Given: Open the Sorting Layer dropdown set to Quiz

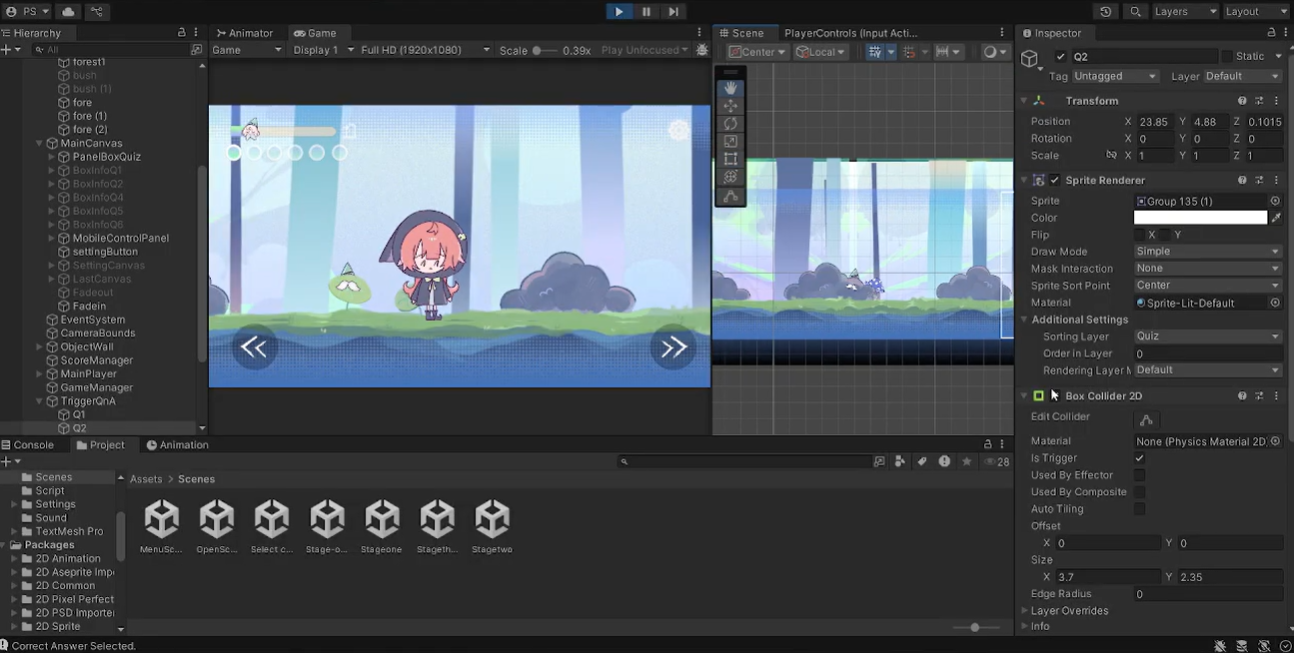Looking at the screenshot, I should (x=1207, y=337).
